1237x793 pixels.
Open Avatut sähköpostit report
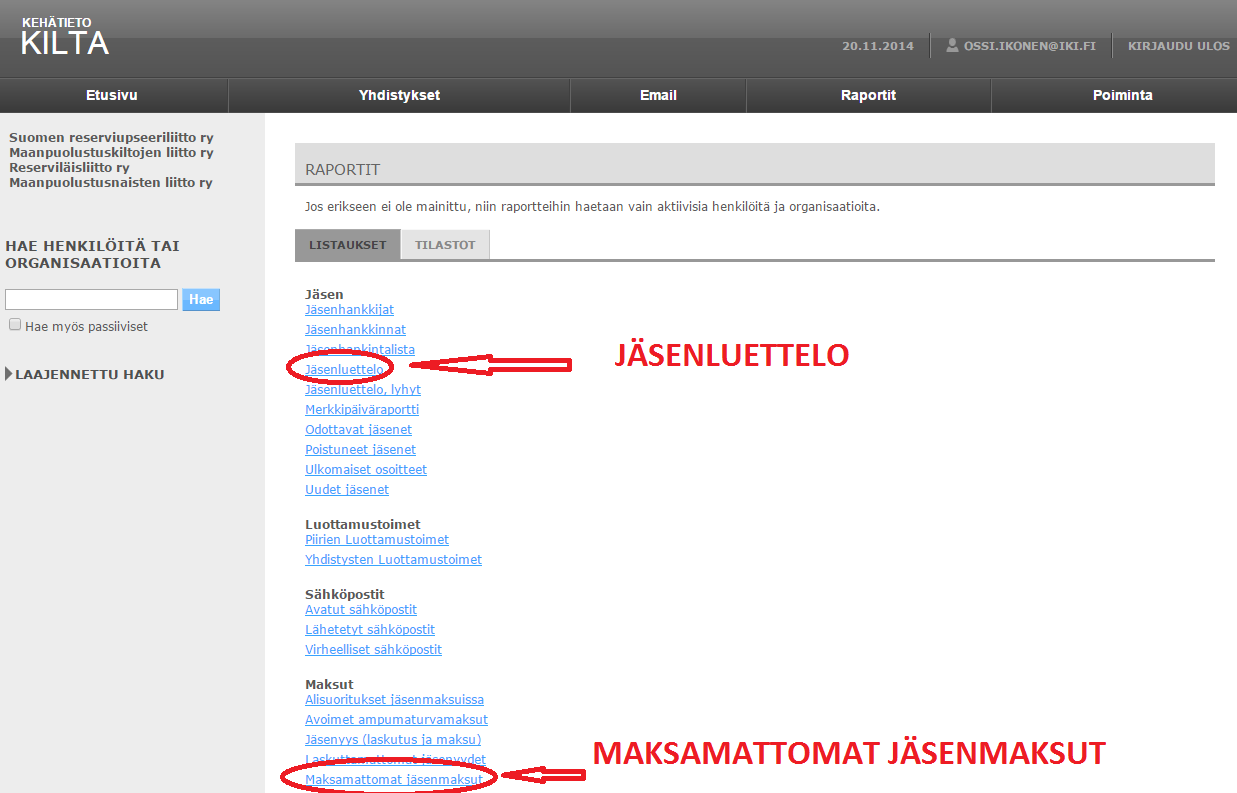(361, 610)
